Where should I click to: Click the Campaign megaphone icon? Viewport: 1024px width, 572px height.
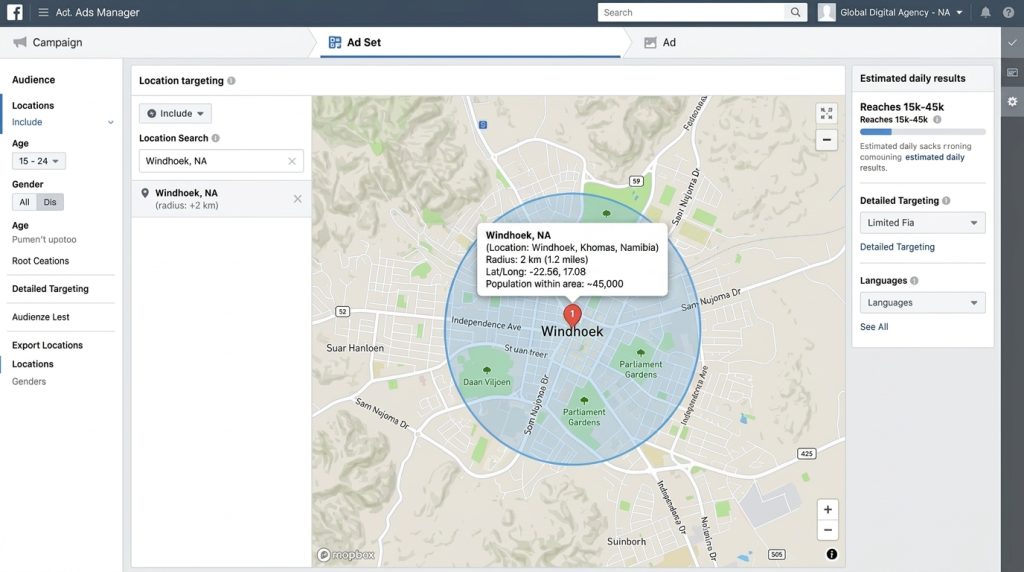click(x=20, y=42)
